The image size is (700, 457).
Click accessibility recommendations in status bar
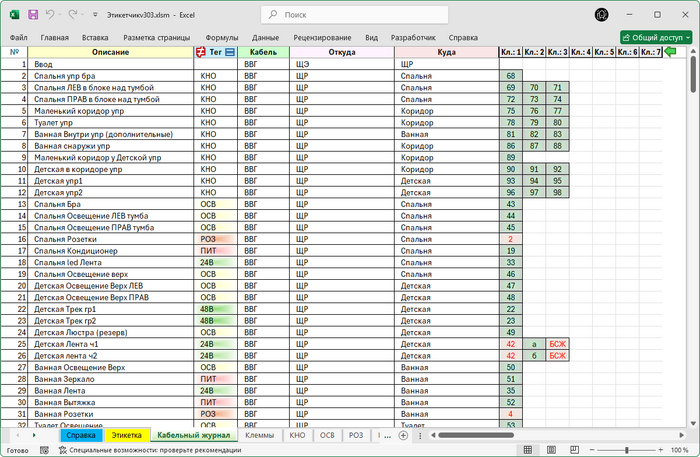(150, 450)
